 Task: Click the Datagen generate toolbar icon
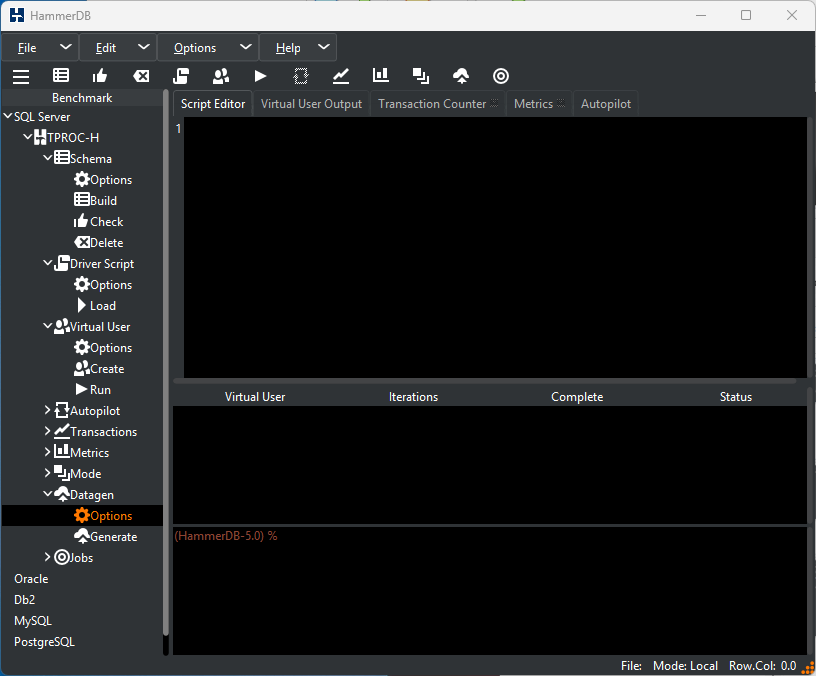[x=461, y=76]
